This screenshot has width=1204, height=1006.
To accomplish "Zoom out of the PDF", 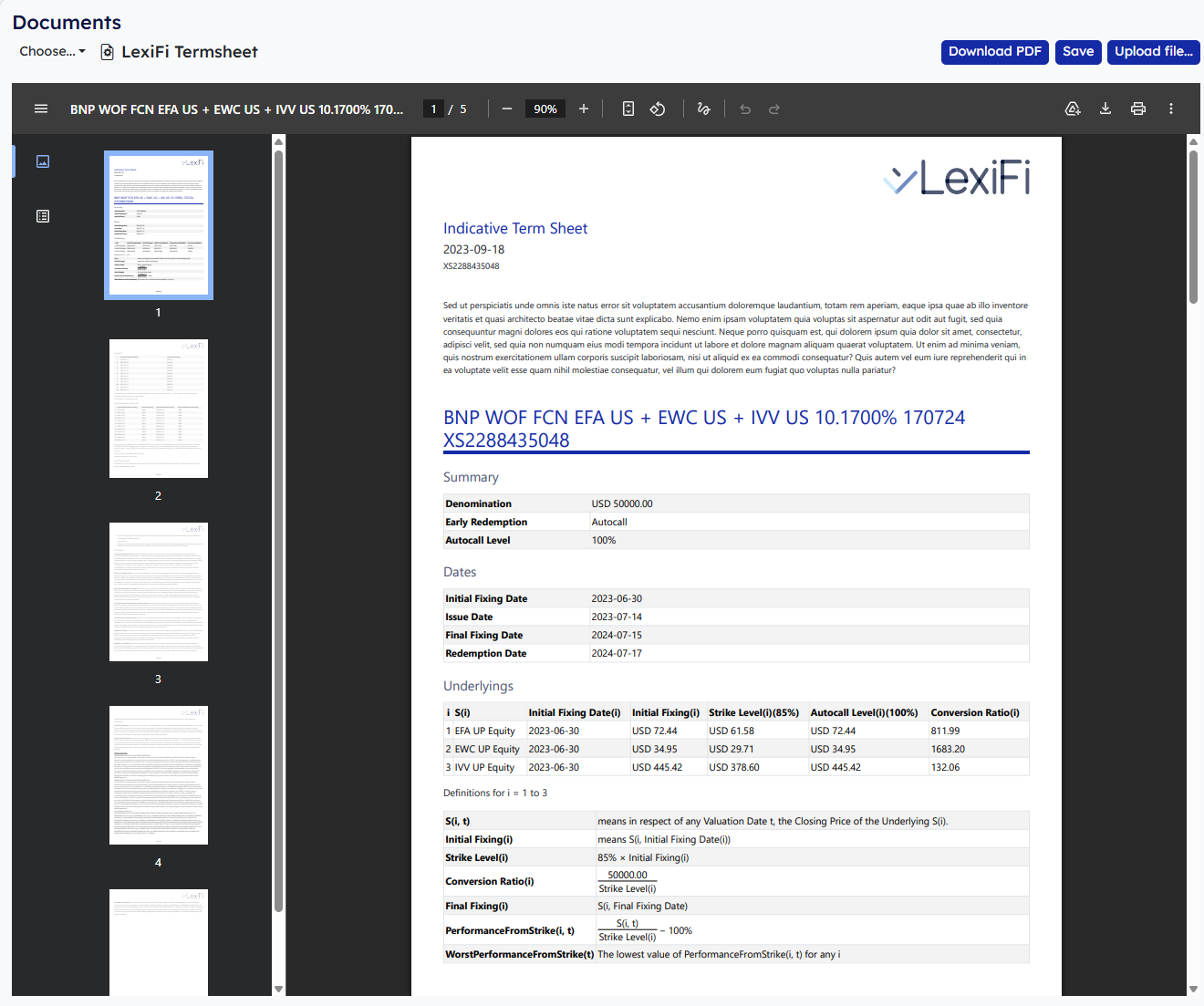I will [x=507, y=109].
